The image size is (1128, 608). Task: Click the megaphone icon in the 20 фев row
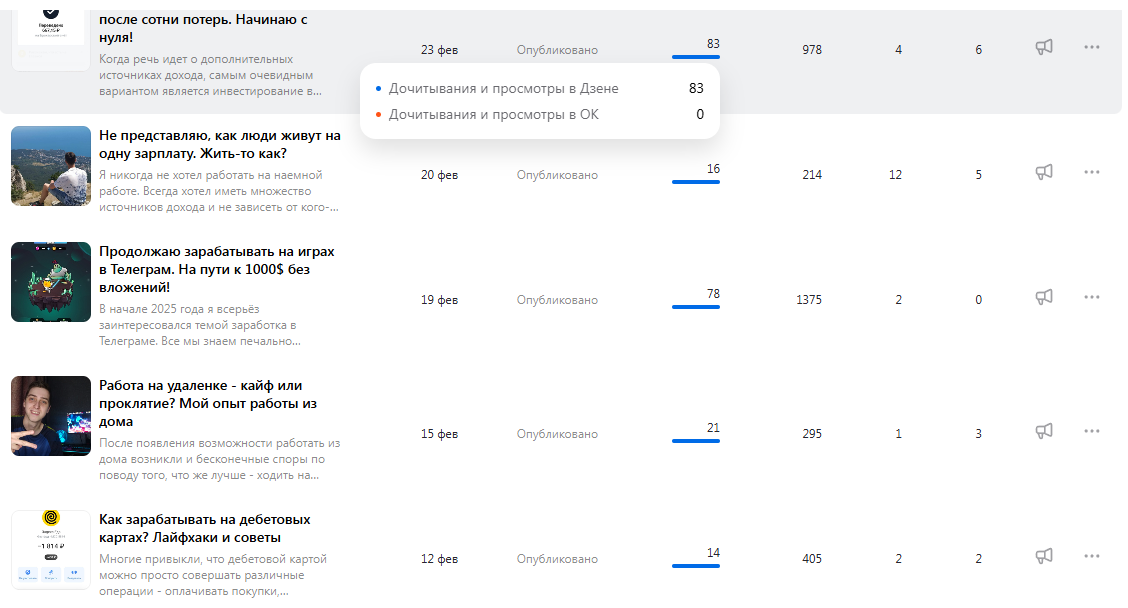[x=1044, y=172]
